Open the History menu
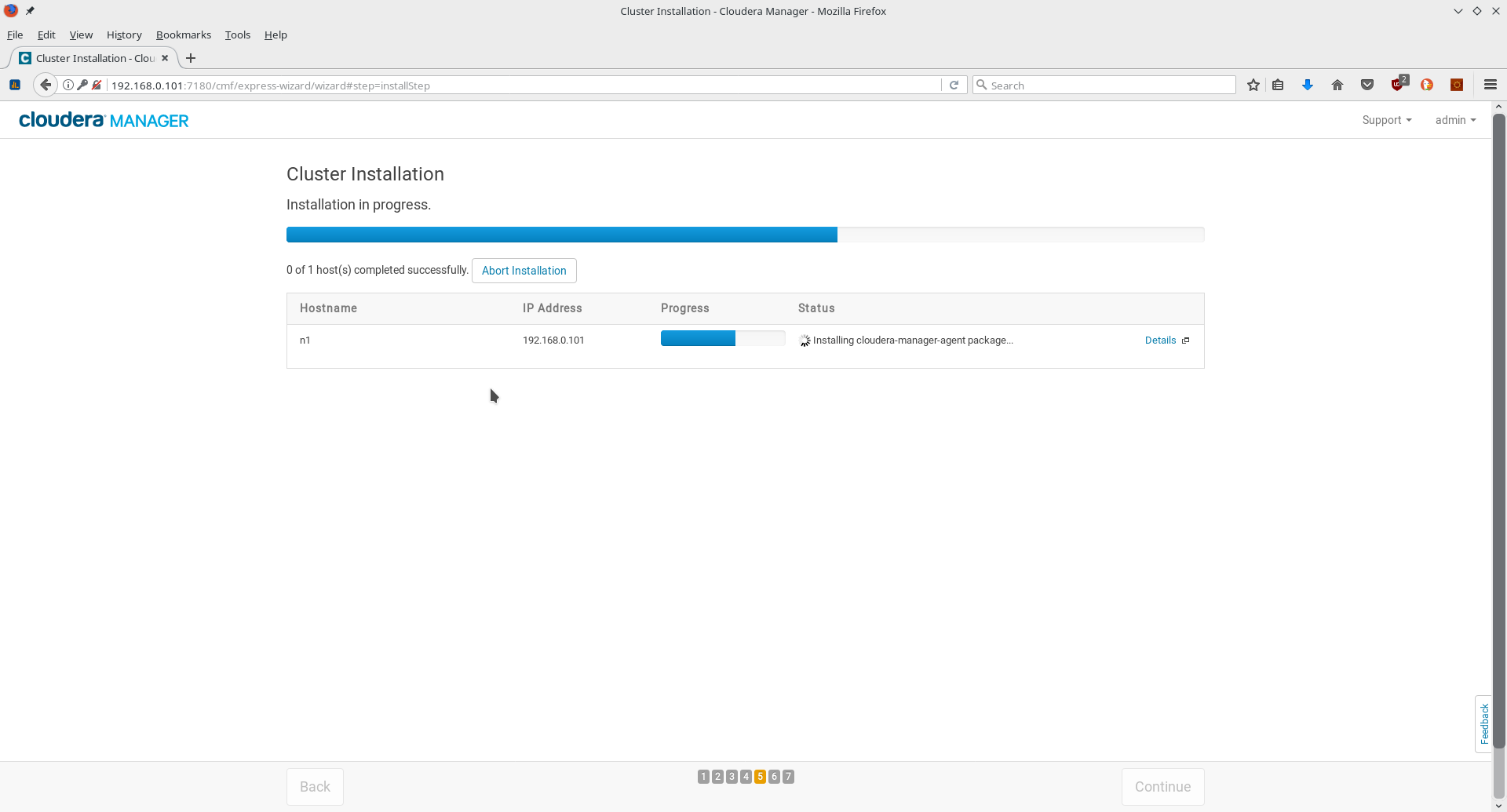This screenshot has height=812, width=1507. tap(124, 35)
